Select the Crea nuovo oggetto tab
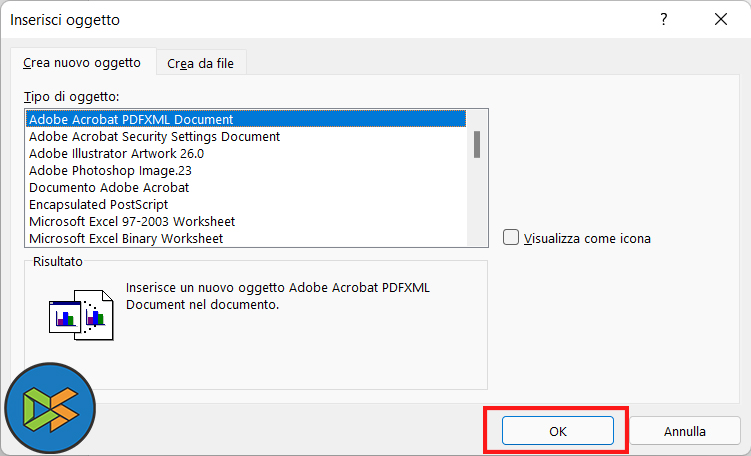Viewport: 751px width, 456px height. pos(82,62)
